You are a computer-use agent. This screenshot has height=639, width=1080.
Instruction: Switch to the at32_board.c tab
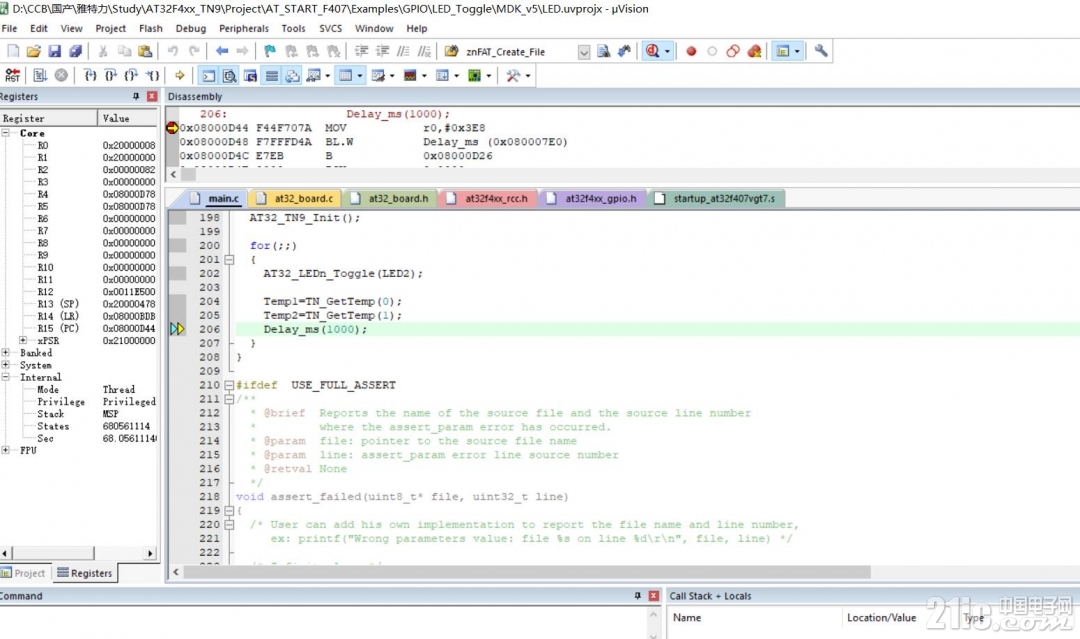(x=296, y=198)
